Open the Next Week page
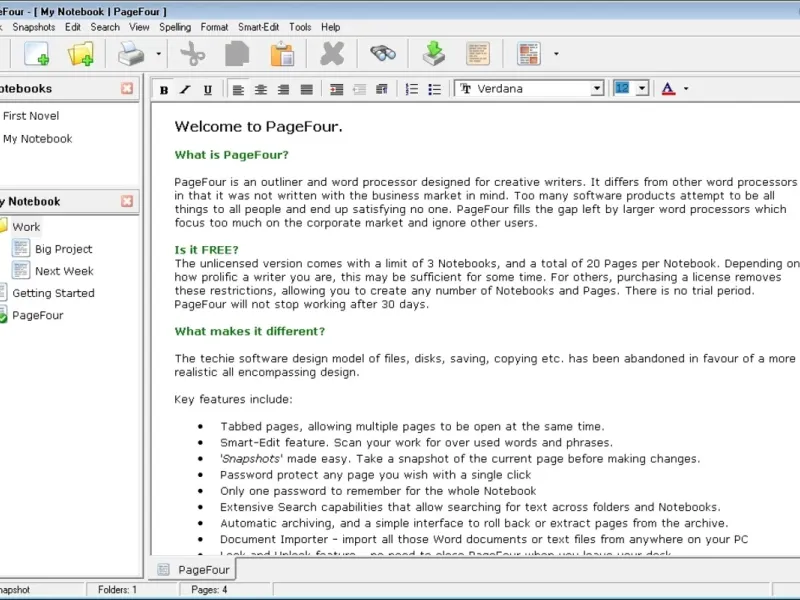This screenshot has width=800, height=600. [x=64, y=271]
